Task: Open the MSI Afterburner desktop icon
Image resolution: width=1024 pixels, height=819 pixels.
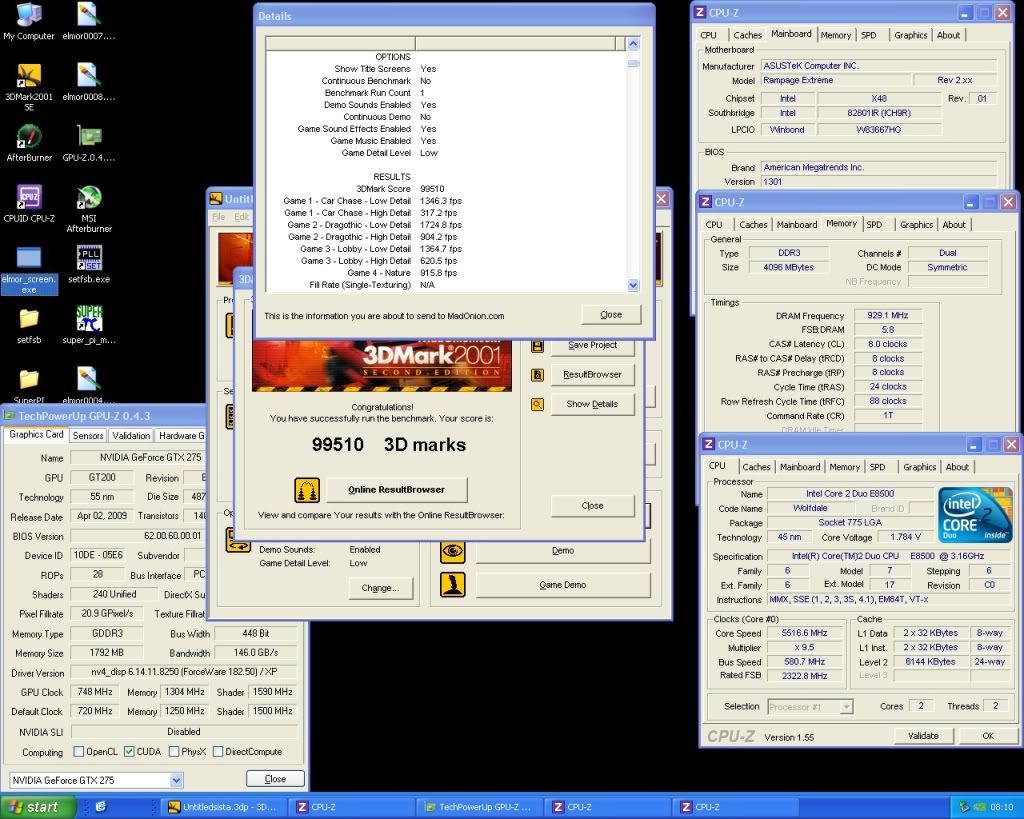Action: (x=89, y=198)
